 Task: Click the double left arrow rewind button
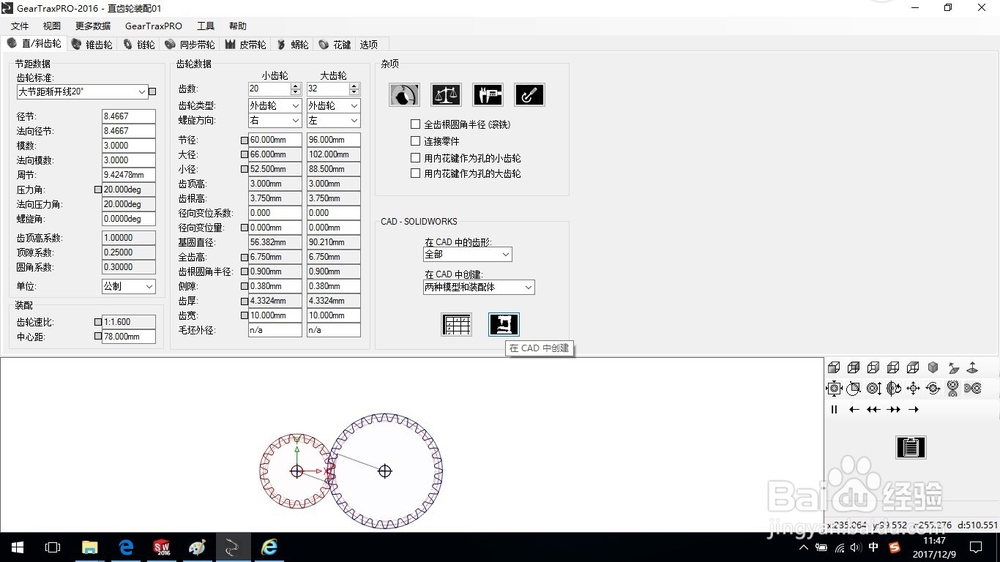pyautogui.click(x=874, y=410)
